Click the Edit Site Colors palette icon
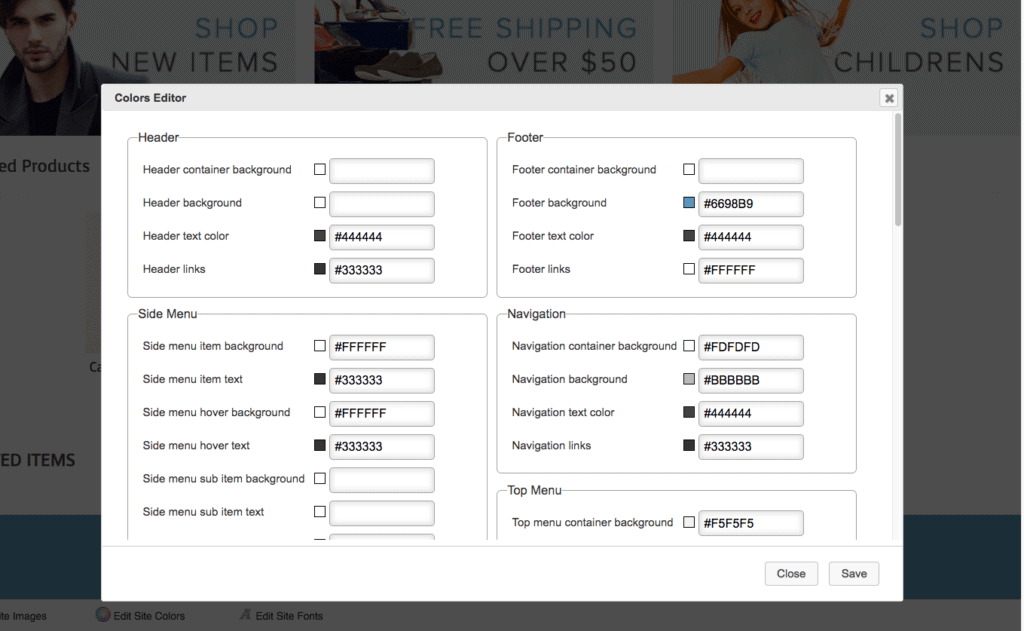This screenshot has height=631, width=1024. 103,615
